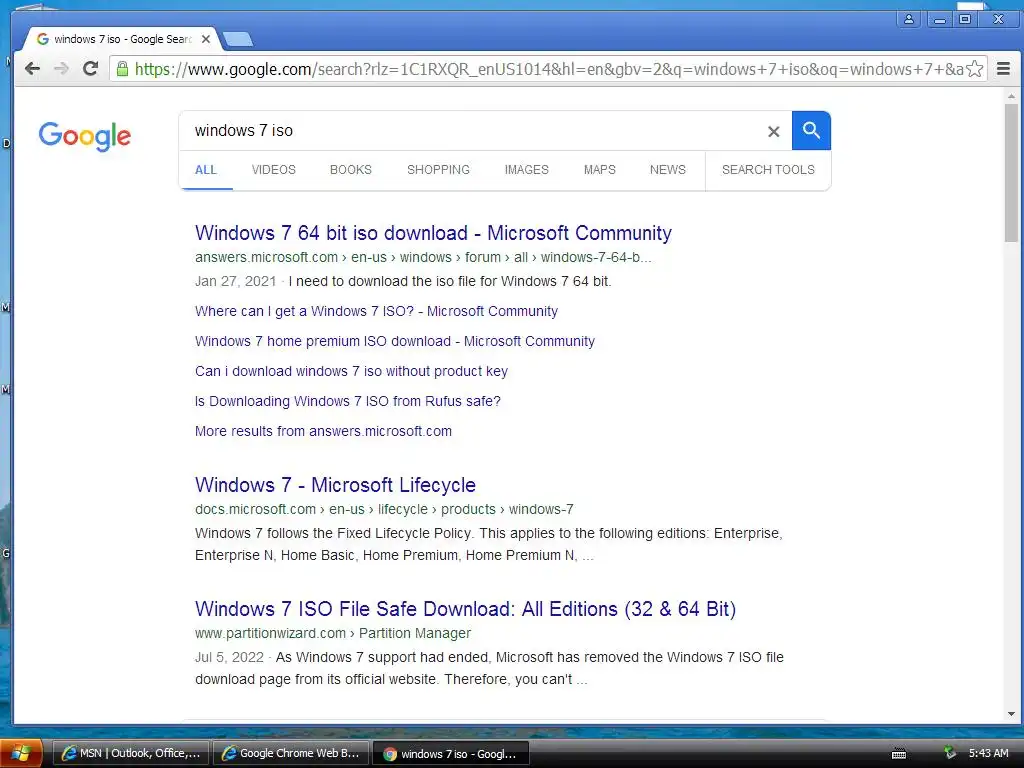Open the SHOPPING tab
This screenshot has width=1024, height=768.
(x=438, y=170)
